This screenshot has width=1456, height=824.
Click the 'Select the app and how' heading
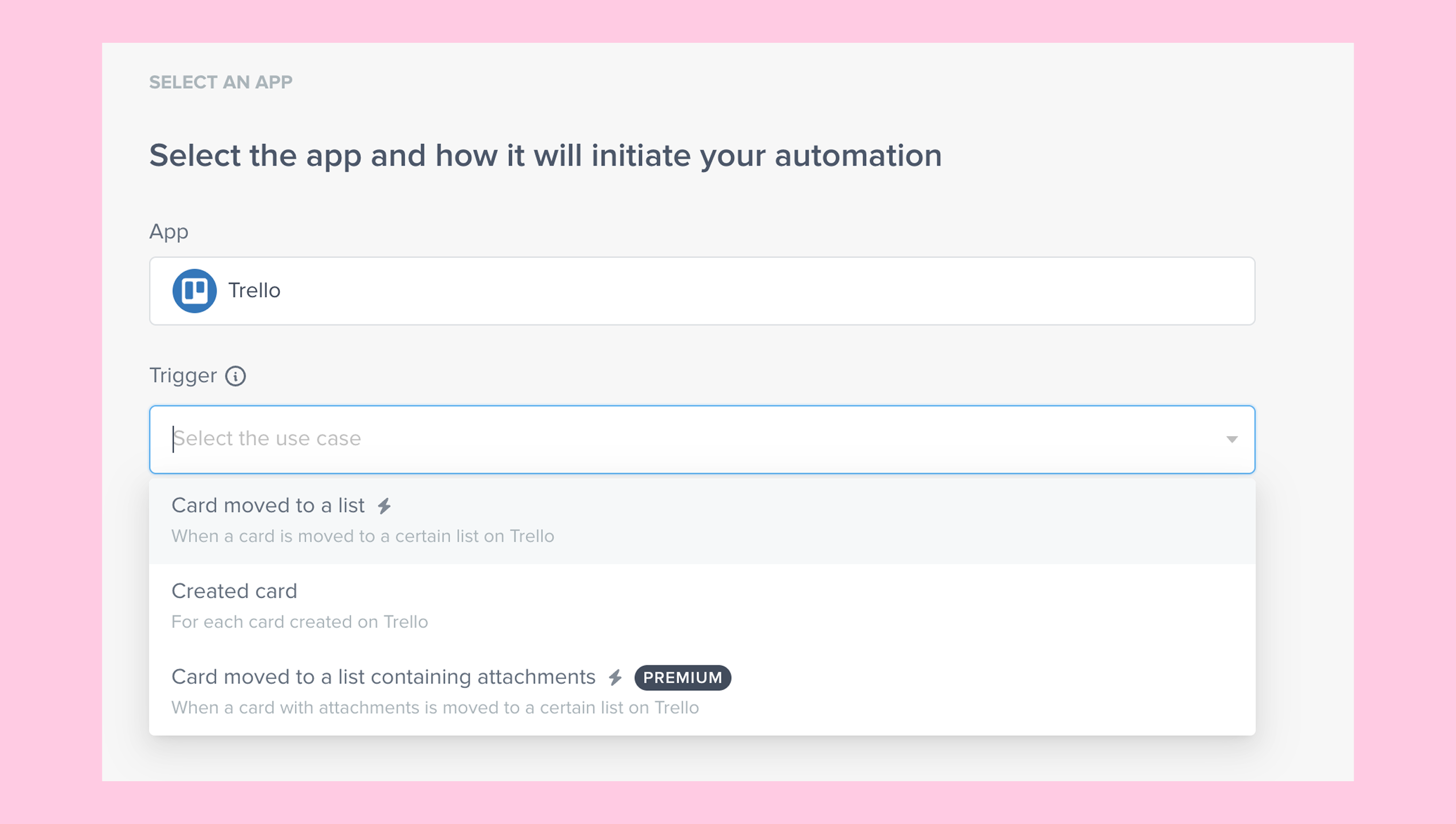(x=545, y=156)
